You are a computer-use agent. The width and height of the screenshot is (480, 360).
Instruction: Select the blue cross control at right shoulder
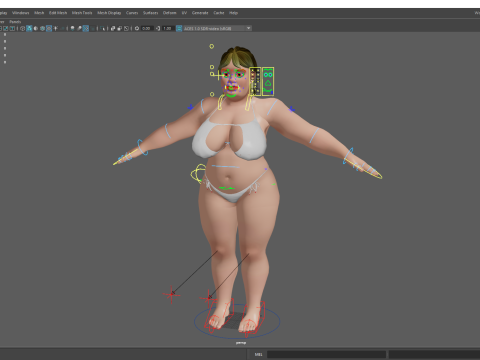coord(292,109)
